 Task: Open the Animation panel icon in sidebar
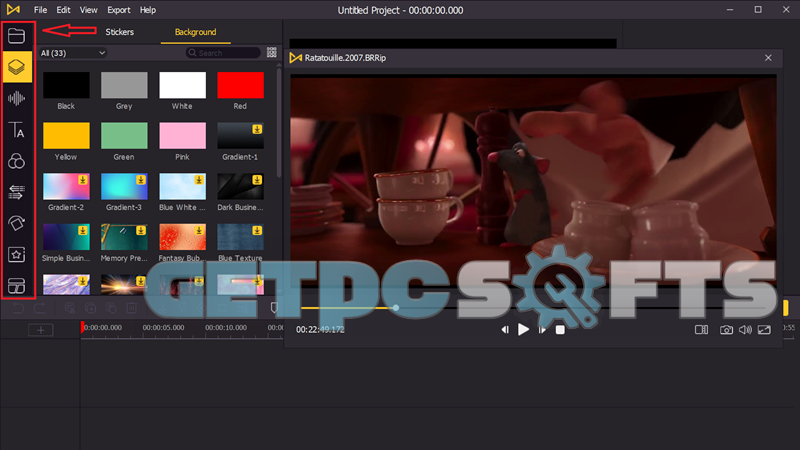pos(16,223)
